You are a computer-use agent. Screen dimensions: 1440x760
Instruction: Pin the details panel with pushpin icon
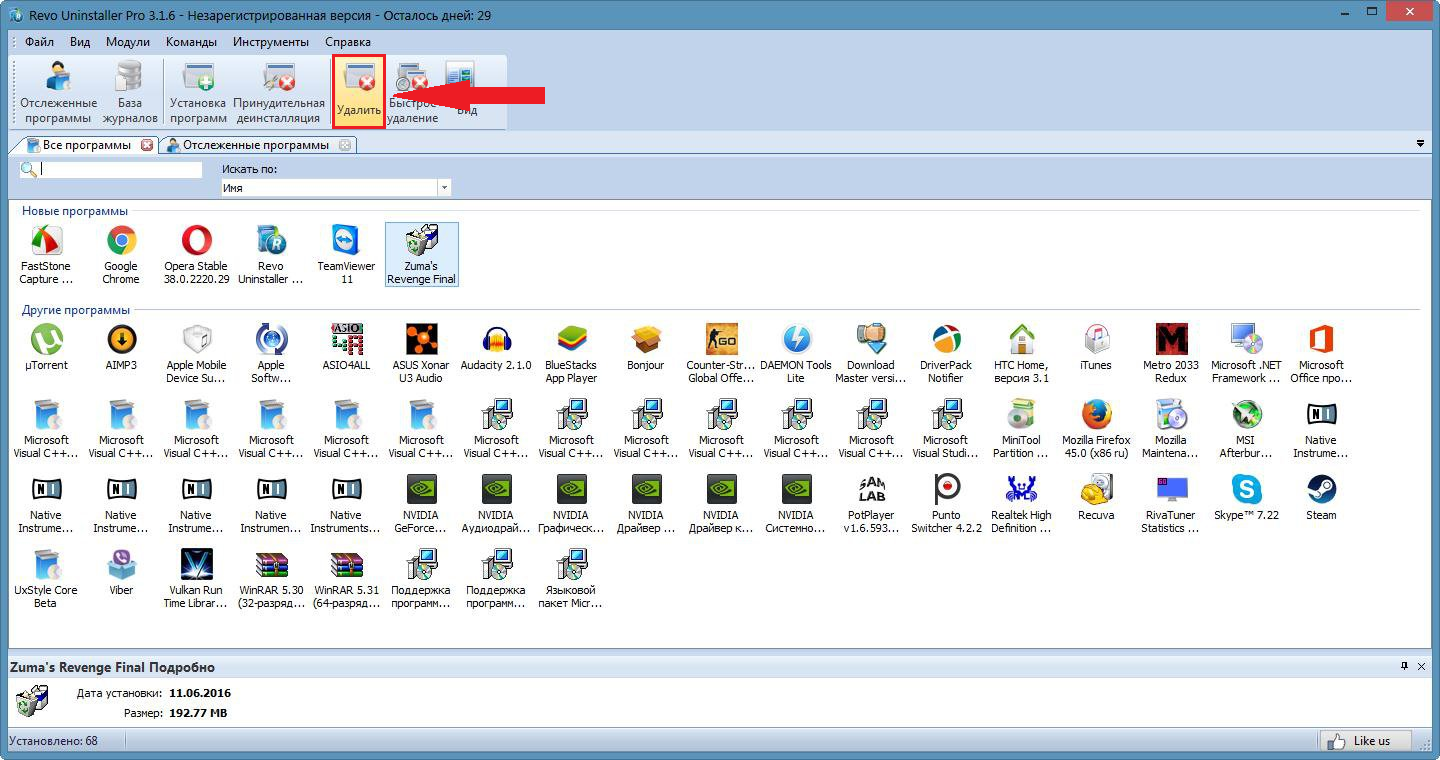[1404, 666]
